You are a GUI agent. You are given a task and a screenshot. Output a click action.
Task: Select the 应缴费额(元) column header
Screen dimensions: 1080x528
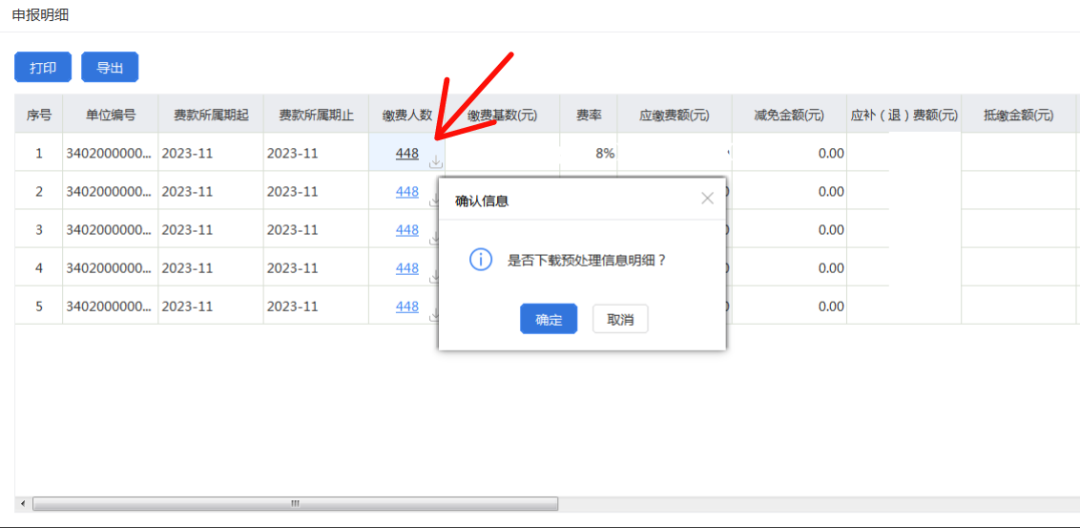(x=675, y=115)
